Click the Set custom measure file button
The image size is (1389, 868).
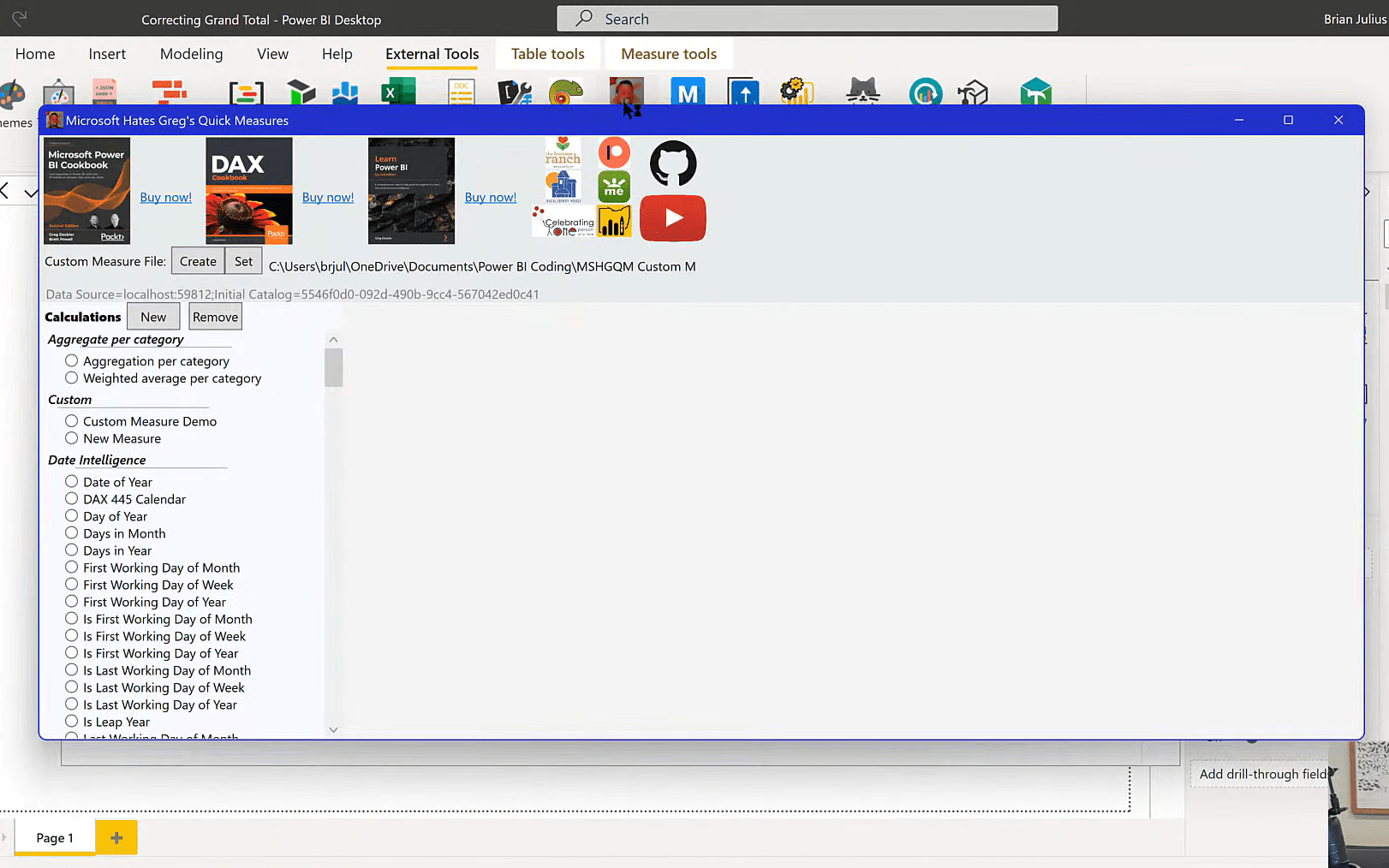pos(243,261)
